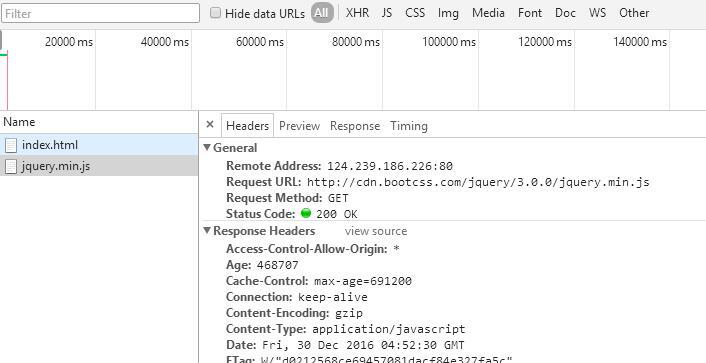
Task: Filter requests by XHR
Action: 358,13
